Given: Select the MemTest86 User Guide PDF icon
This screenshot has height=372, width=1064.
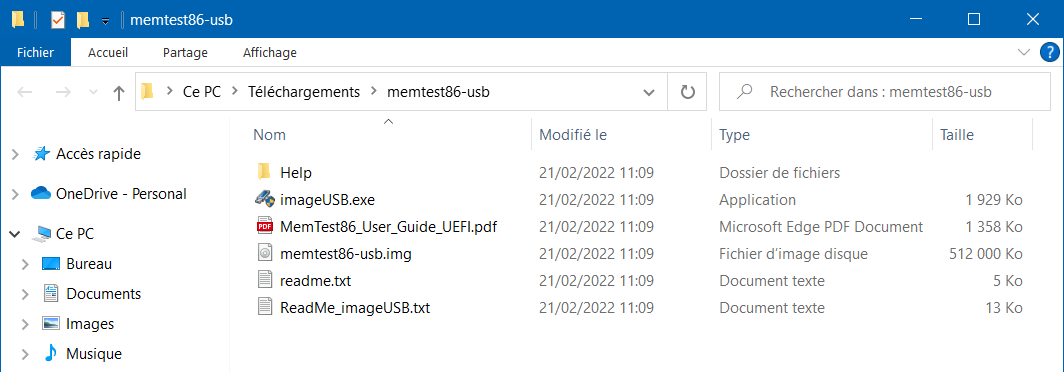Looking at the screenshot, I should coord(264,227).
